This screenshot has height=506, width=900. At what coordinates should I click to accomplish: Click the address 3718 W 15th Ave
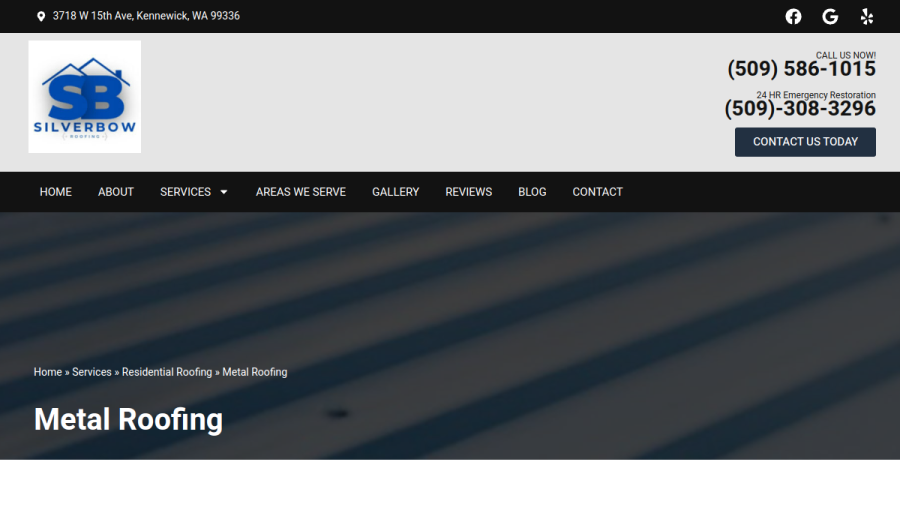(146, 16)
